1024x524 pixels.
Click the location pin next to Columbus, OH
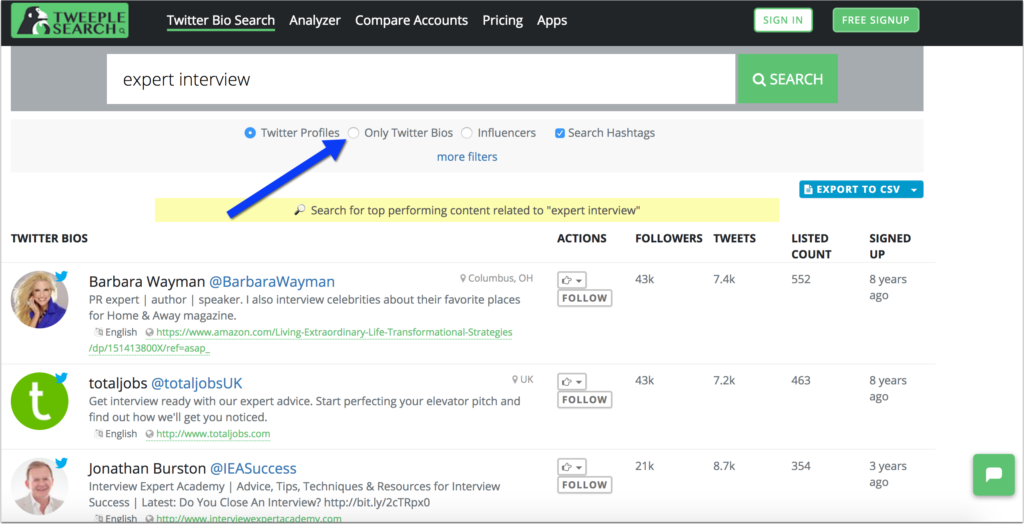point(463,278)
